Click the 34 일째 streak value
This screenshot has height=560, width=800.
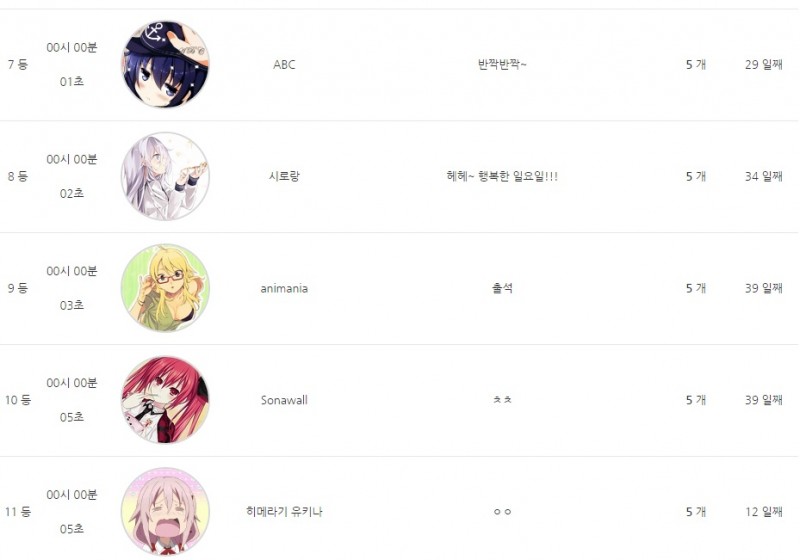pyautogui.click(x=763, y=176)
